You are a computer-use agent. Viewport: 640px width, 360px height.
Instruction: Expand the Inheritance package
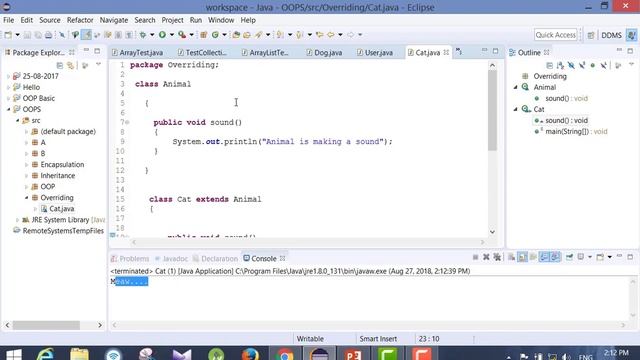point(27,176)
